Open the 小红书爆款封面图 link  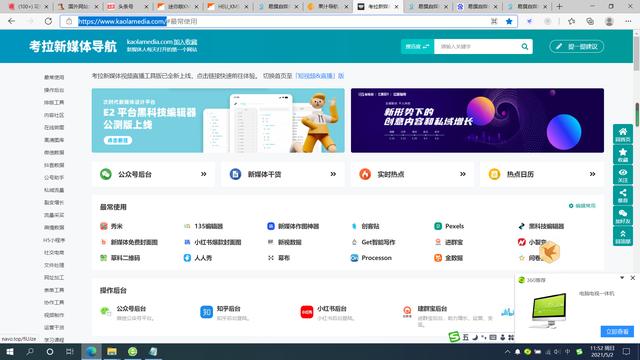(218, 242)
